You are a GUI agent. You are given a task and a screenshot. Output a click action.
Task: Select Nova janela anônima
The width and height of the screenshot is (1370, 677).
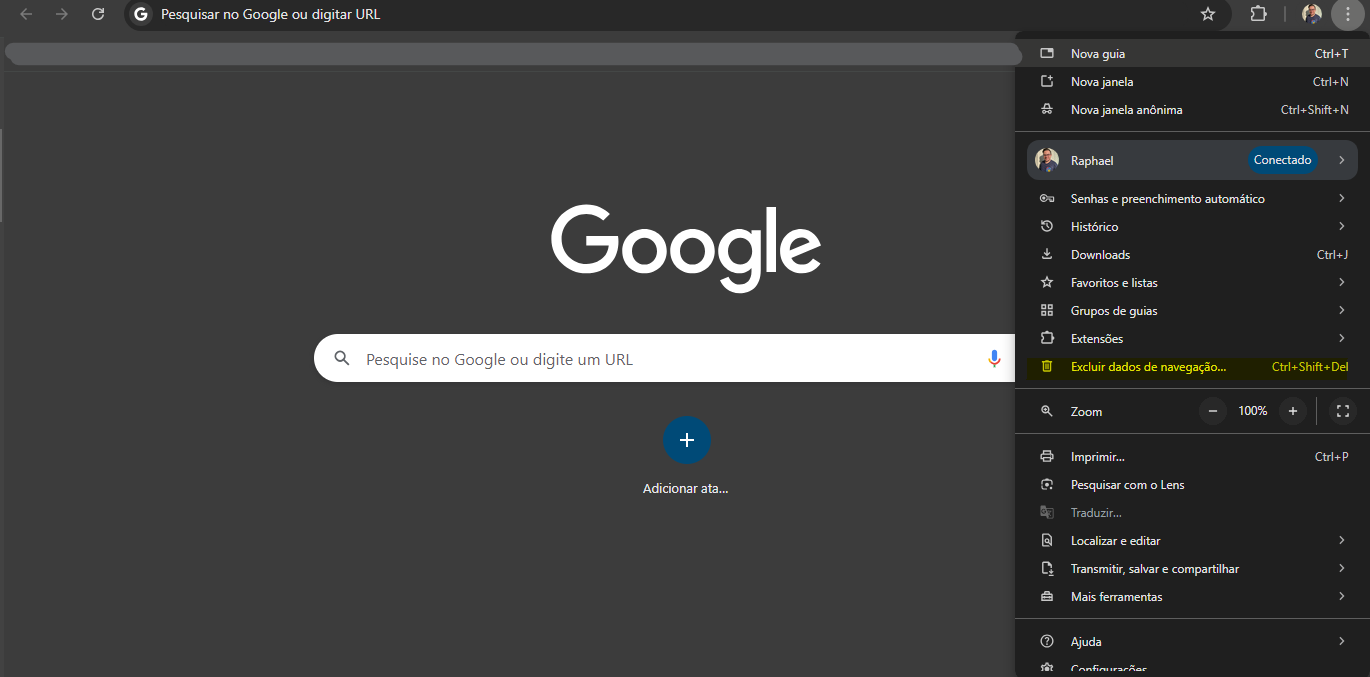click(x=1126, y=110)
